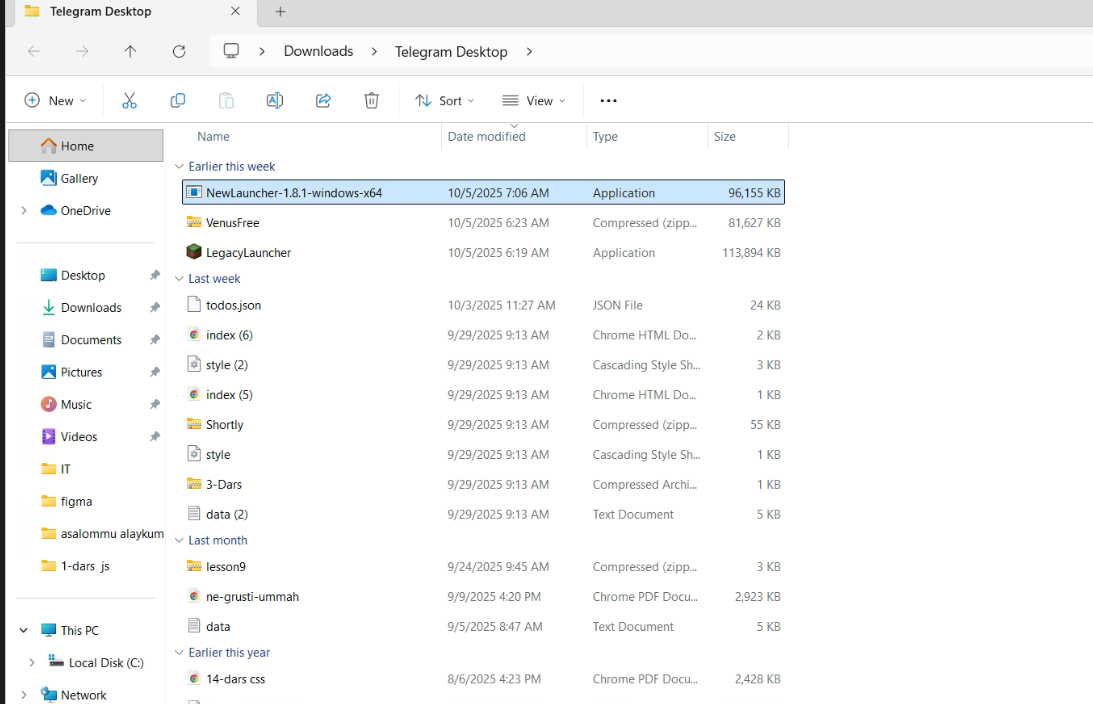Collapse the Earlier this week group
This screenshot has height=704, width=1093.
tap(179, 167)
